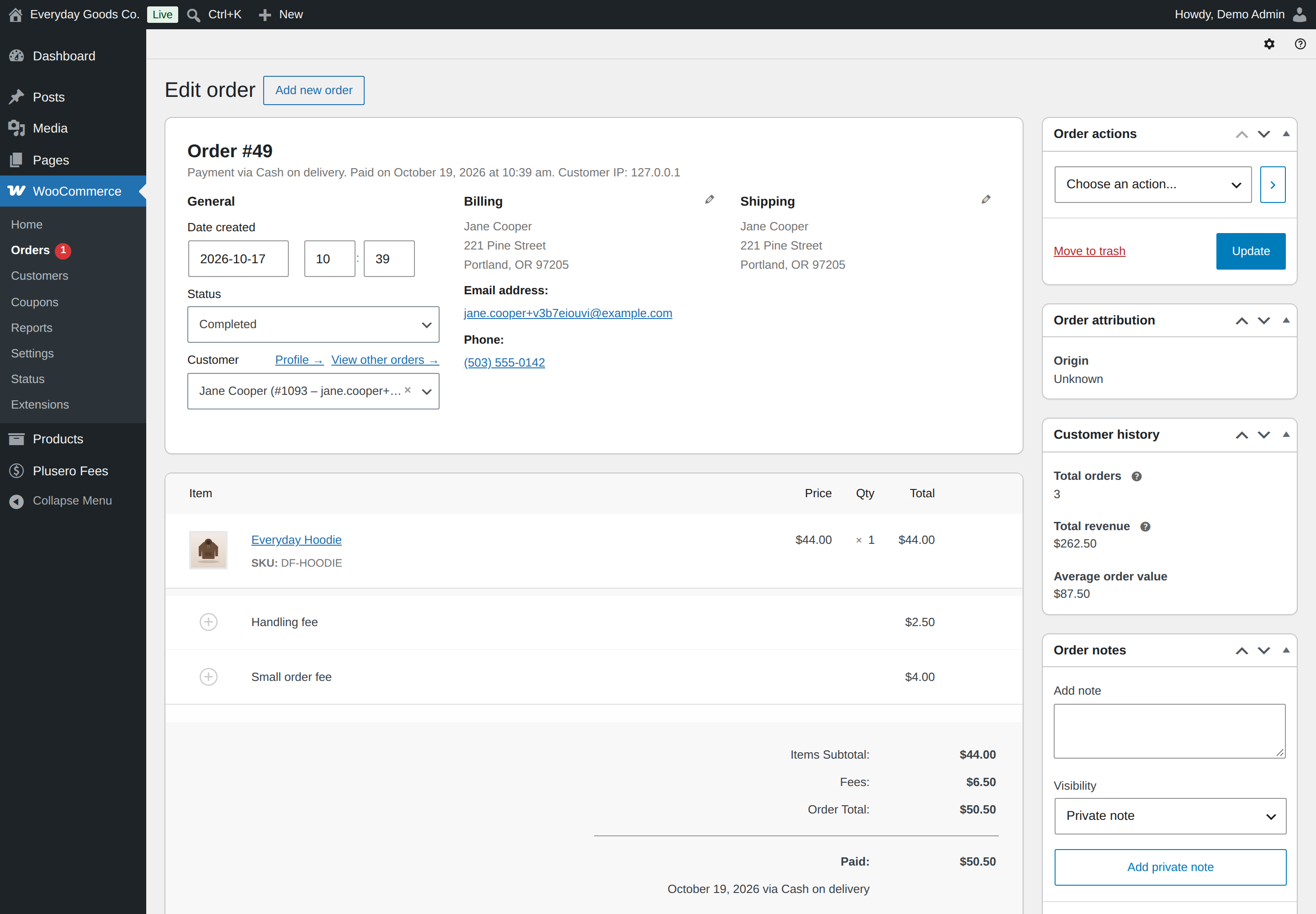Viewport: 1316px width, 914px height.
Task: Click the Add private note button
Action: [x=1170, y=867]
